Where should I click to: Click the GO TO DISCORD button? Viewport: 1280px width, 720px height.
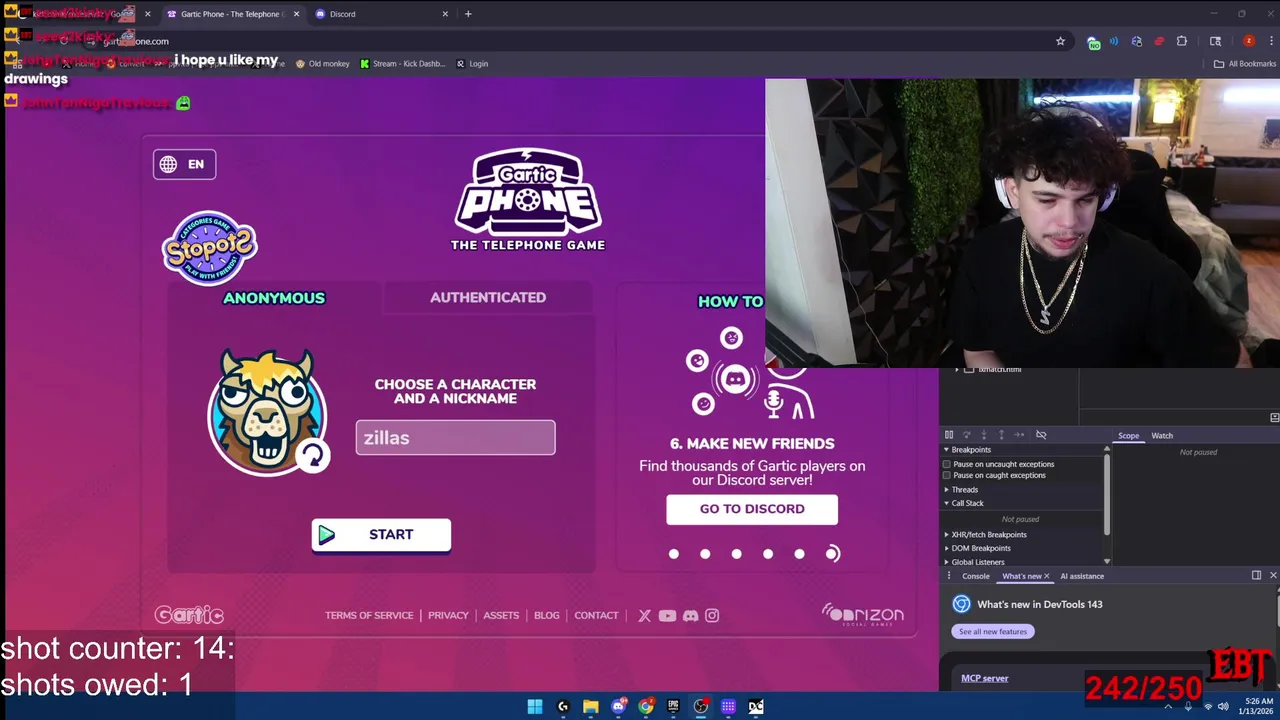752,509
